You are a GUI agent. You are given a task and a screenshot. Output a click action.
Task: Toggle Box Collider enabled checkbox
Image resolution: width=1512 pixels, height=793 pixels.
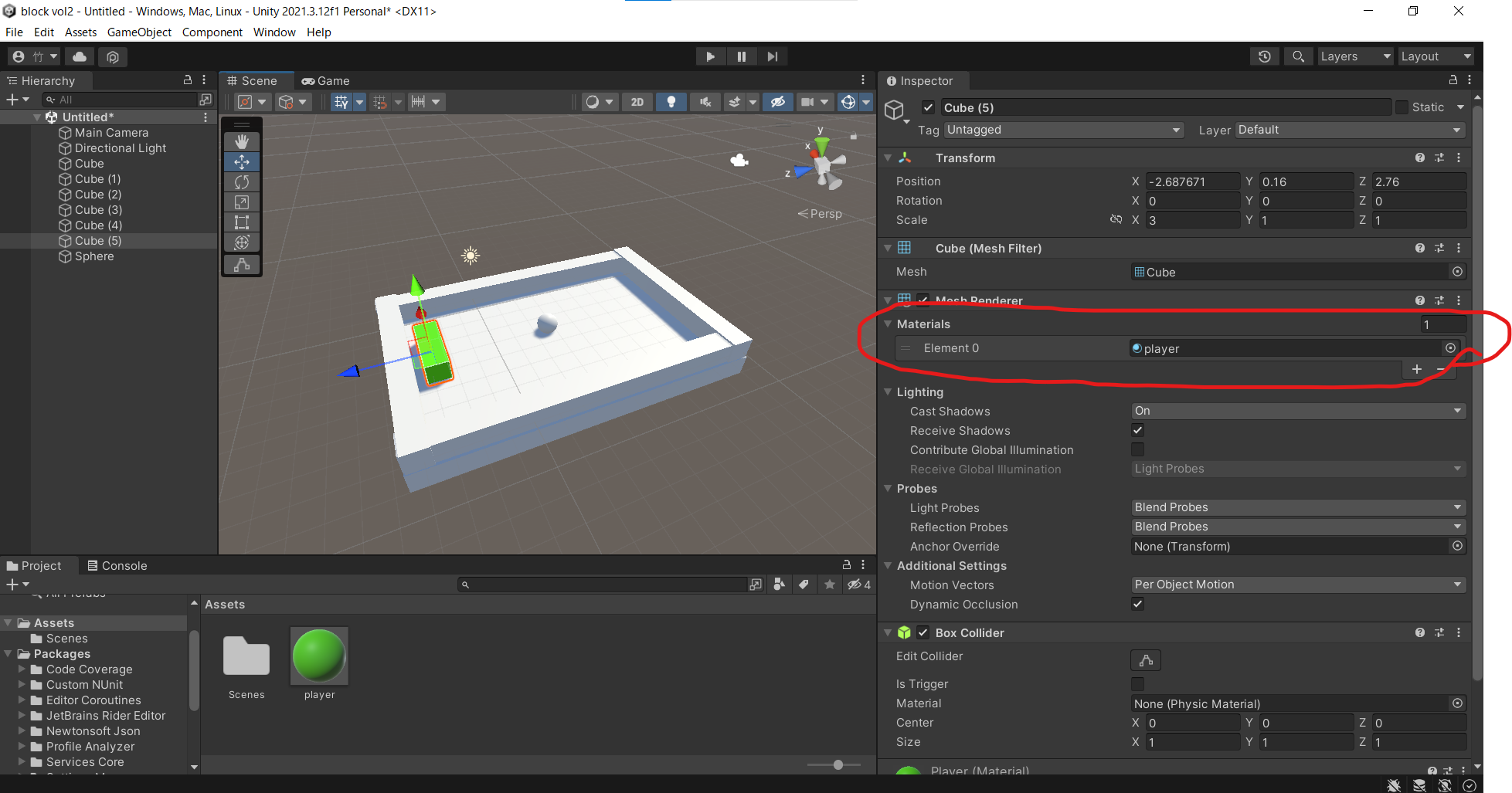(x=923, y=632)
